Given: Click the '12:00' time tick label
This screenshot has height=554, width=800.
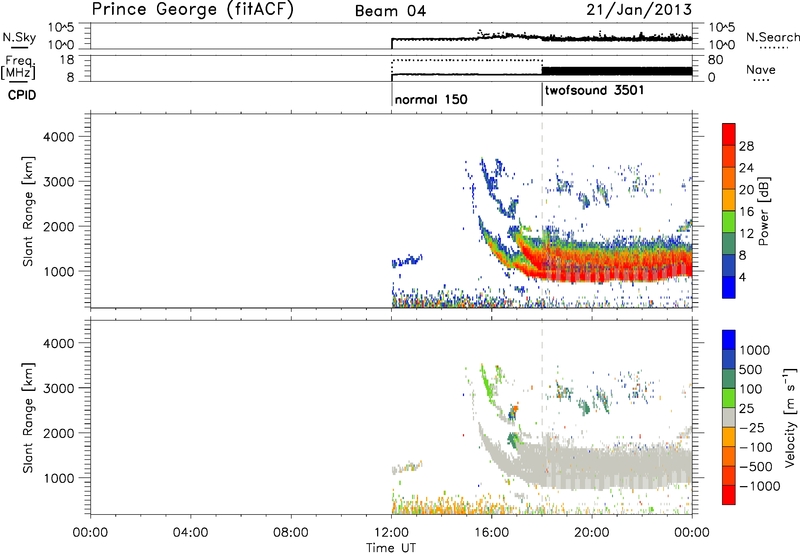Looking at the screenshot, I should 391,533.
